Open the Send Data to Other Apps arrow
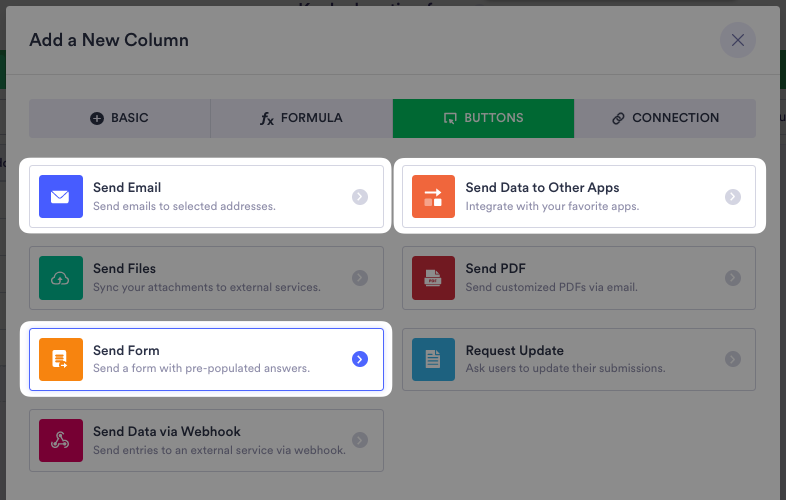 (733, 197)
